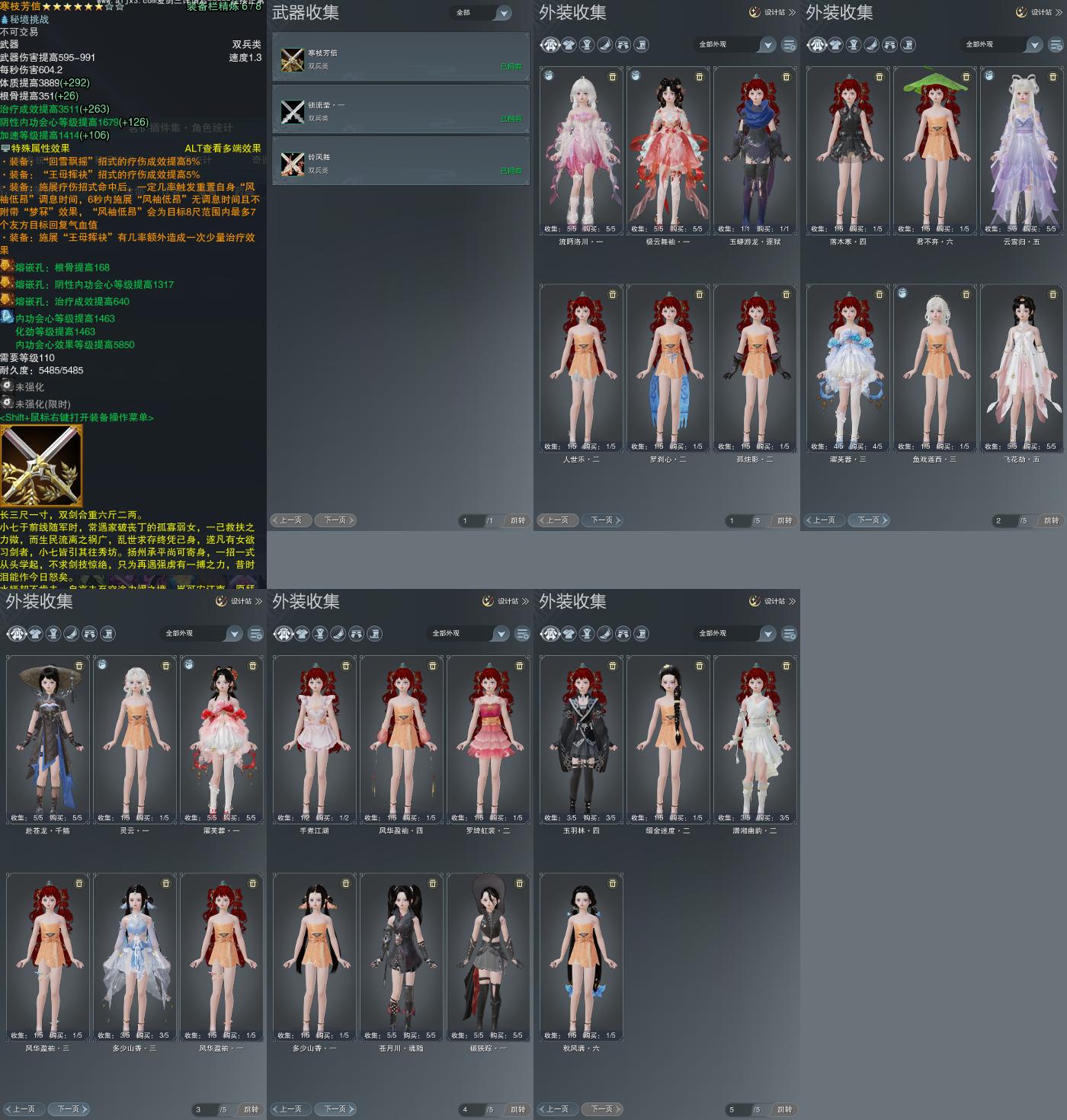This screenshot has height=1120, width=1067.
Task: Click the 铢流莹·一 weapon icon in the weapon list
Action: 293,111
